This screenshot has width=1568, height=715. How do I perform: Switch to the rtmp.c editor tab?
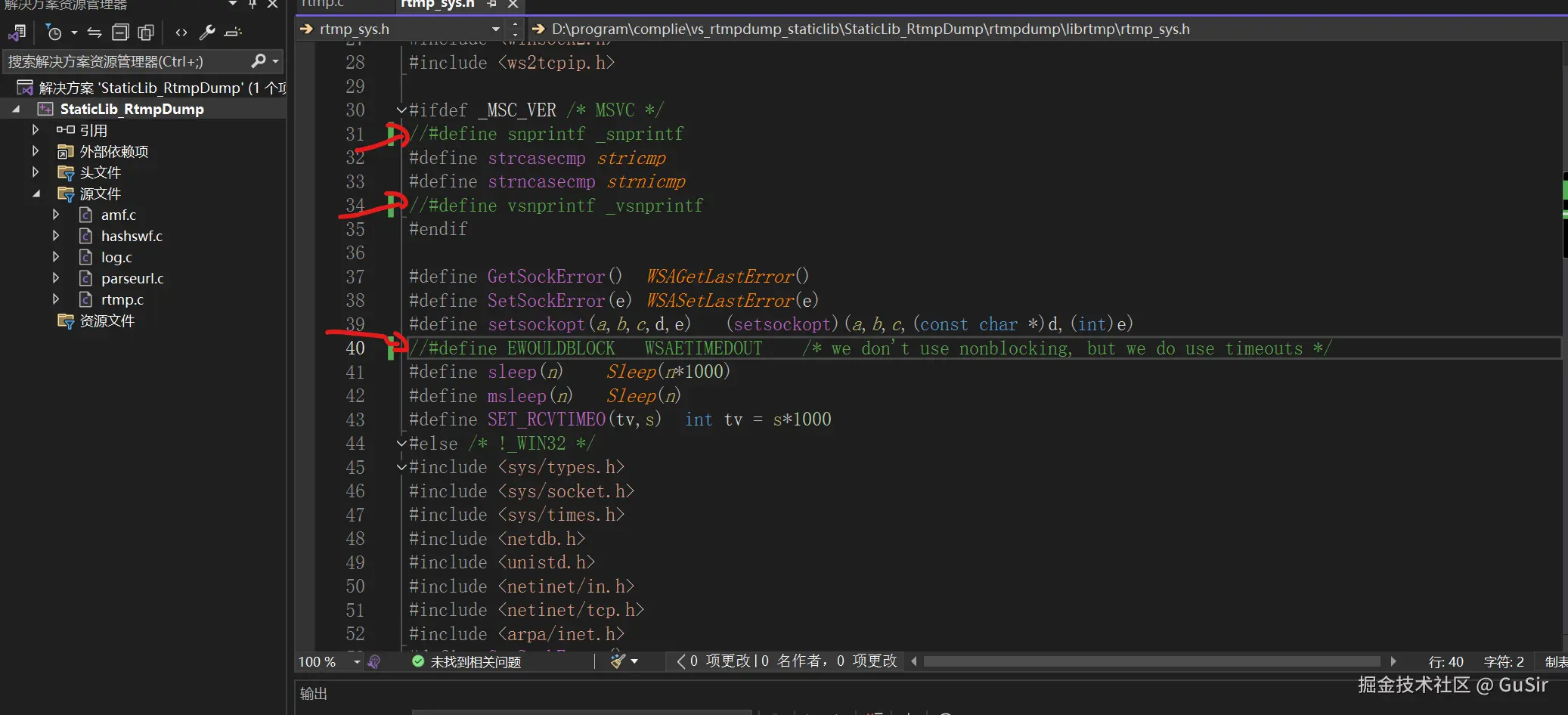click(324, 5)
